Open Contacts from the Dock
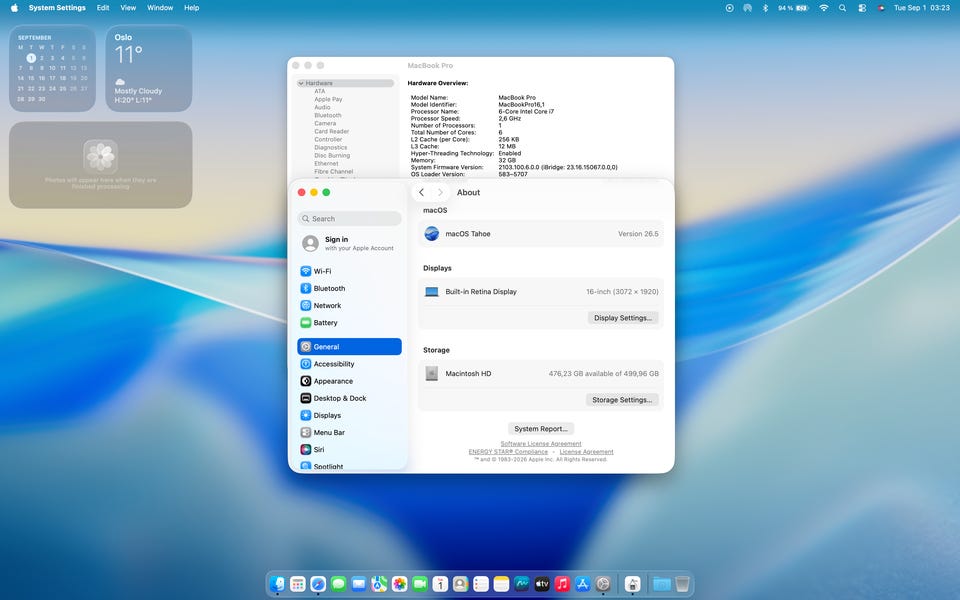This screenshot has width=960, height=600. tap(460, 583)
